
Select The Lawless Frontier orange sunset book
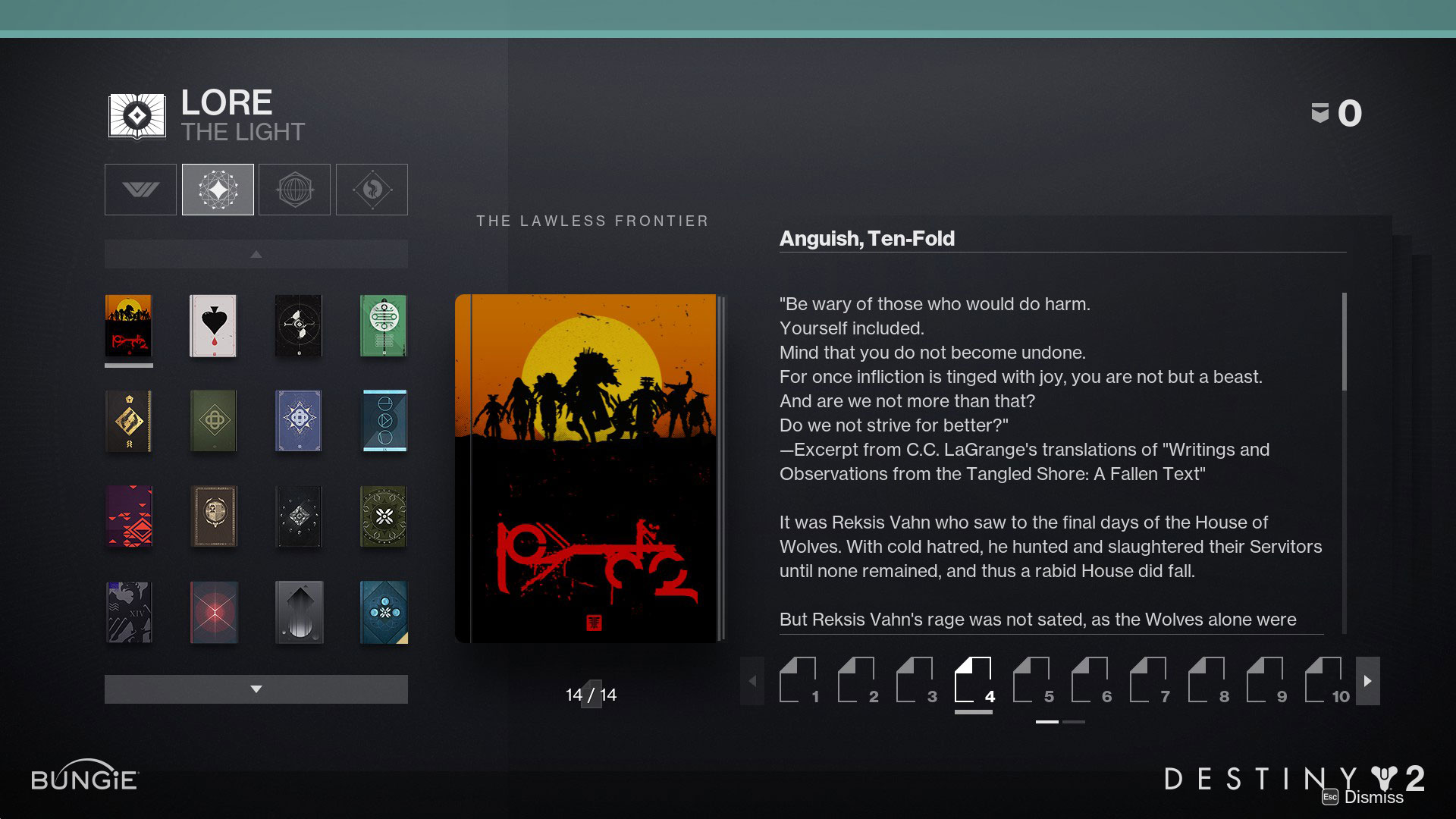[129, 325]
